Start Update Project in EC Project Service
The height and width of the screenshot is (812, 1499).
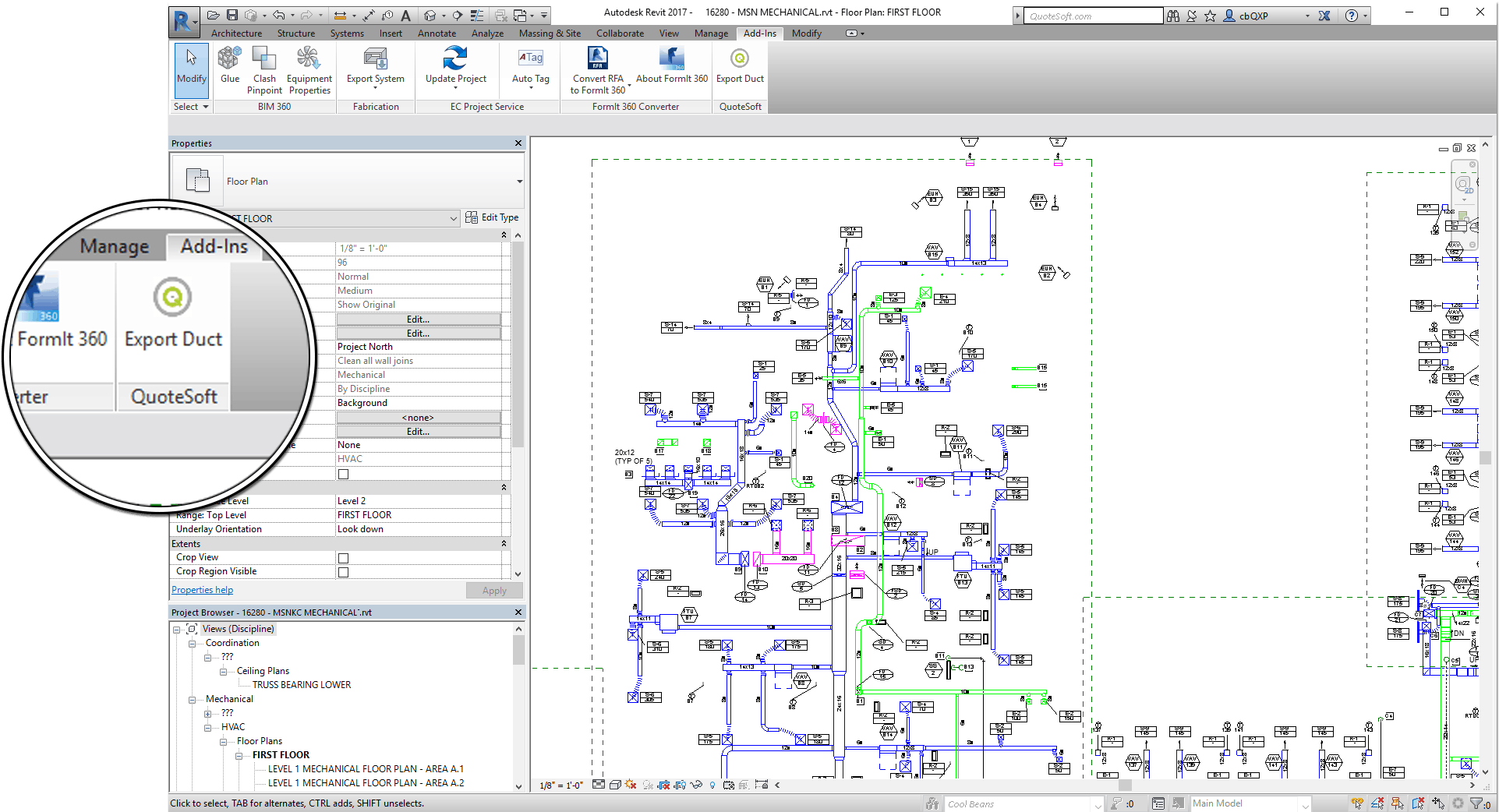pyautogui.click(x=456, y=69)
